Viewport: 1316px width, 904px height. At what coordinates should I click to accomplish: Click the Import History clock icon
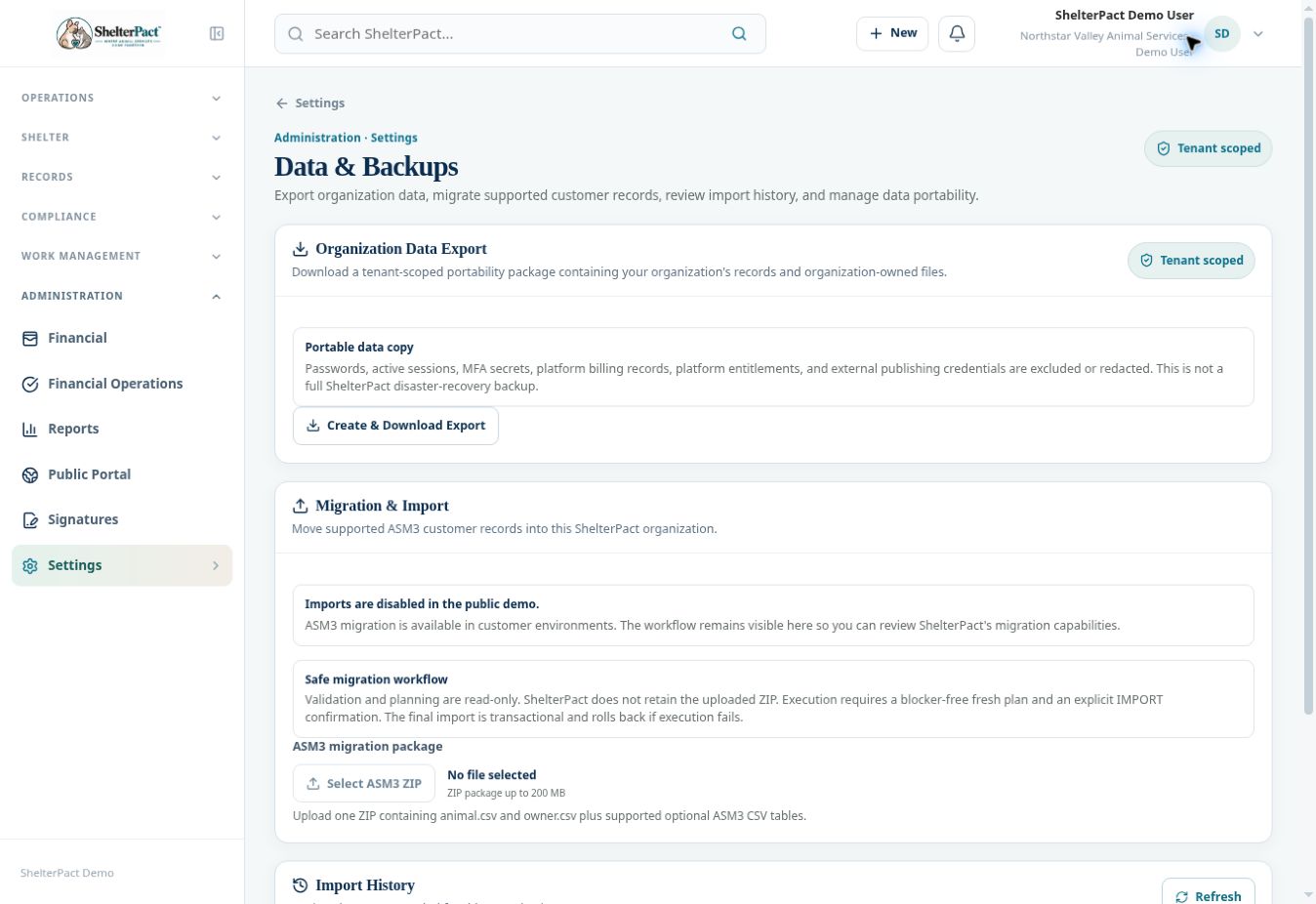[301, 885]
